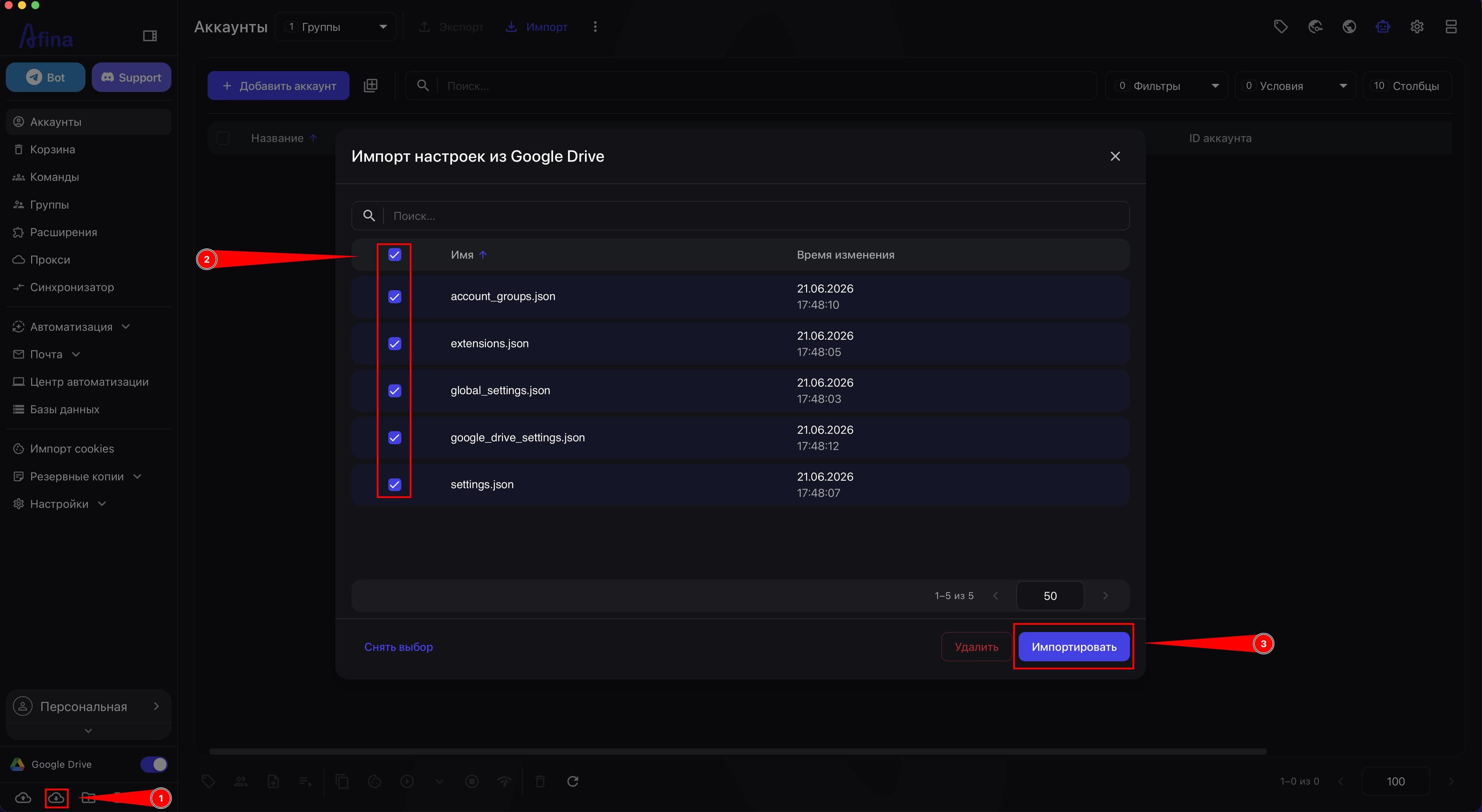The width and height of the screenshot is (1482, 812).
Task: Open Расширения in the sidebar
Action: pyautogui.click(x=89, y=232)
